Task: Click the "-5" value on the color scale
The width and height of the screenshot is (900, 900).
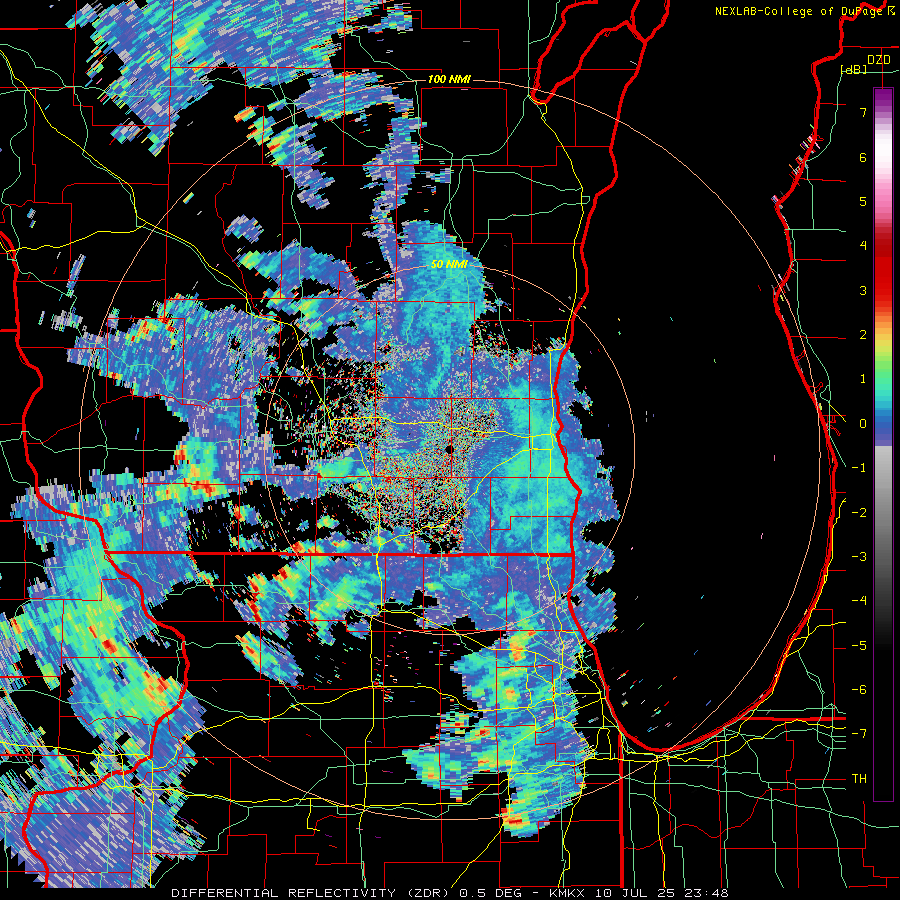Action: tap(859, 646)
